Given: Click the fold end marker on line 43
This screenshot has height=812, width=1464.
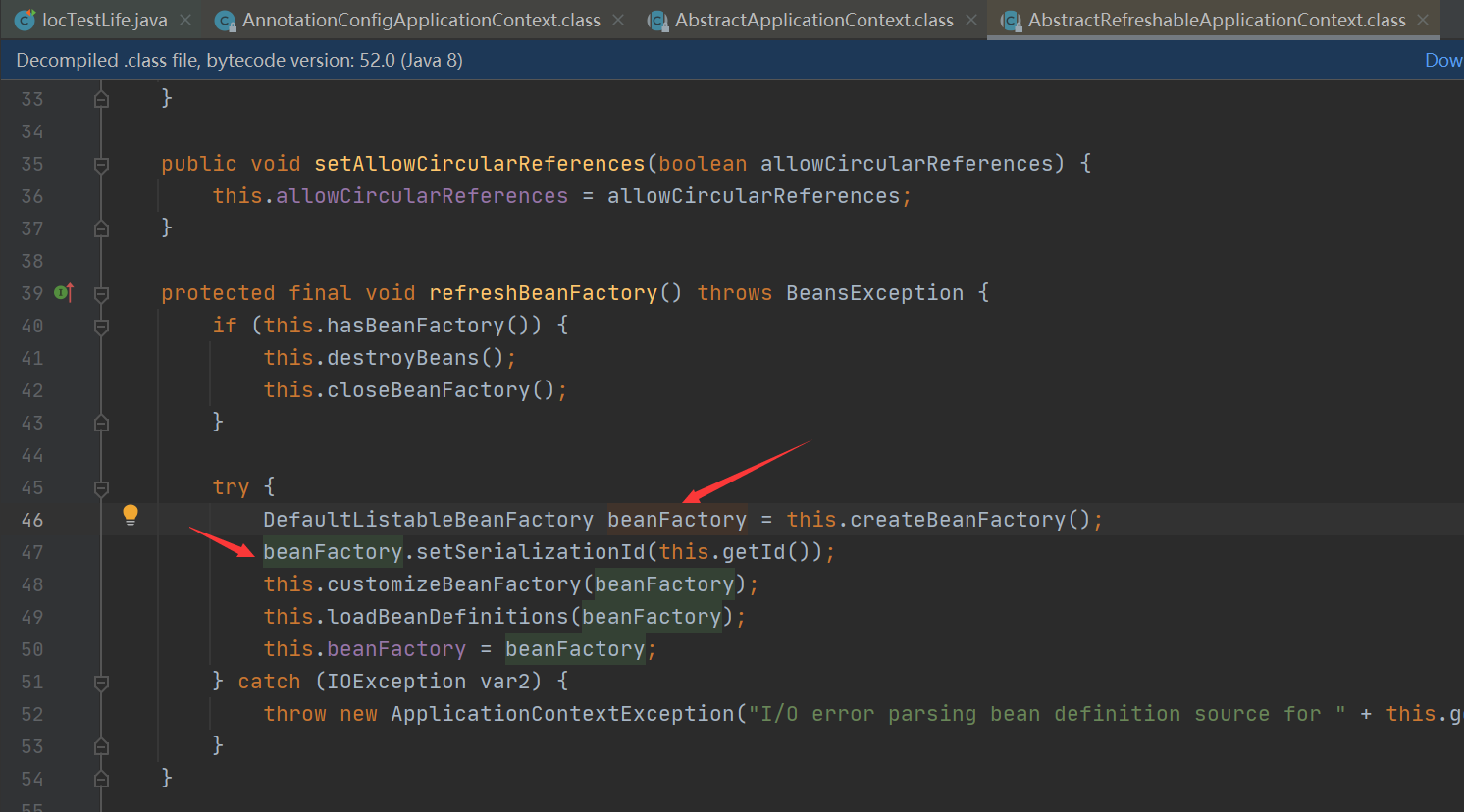Looking at the screenshot, I should 101,423.
